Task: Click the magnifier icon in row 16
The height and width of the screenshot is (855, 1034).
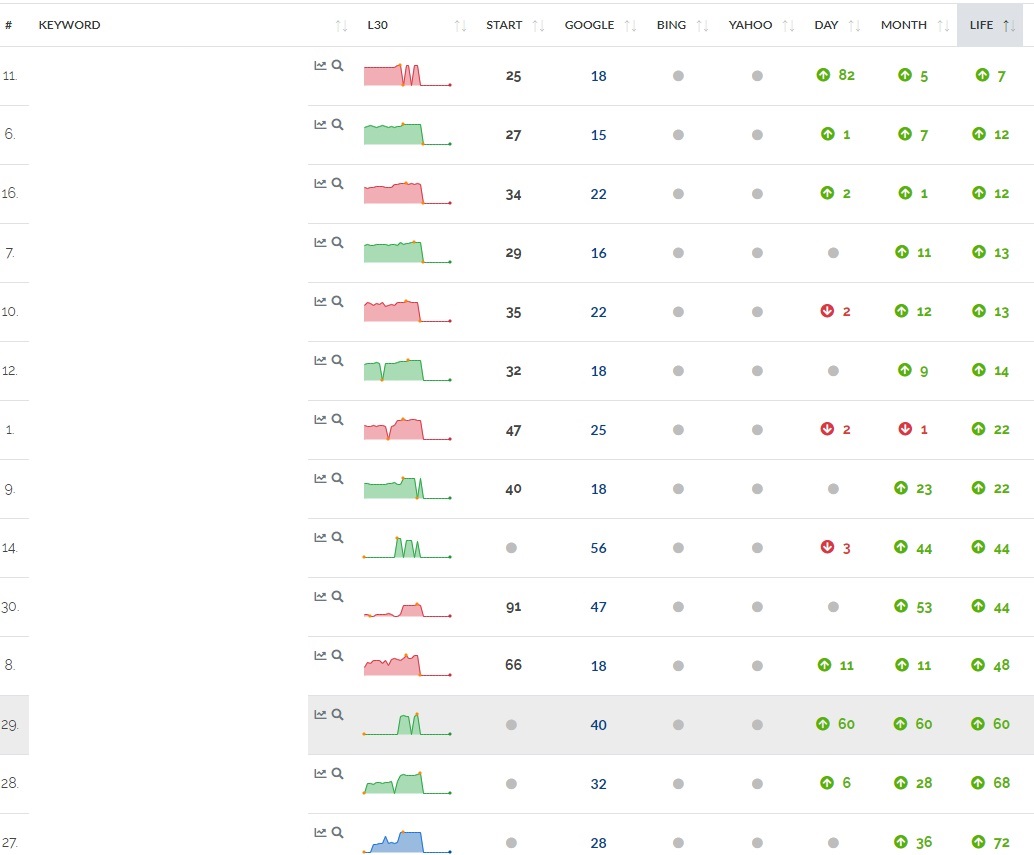Action: tap(338, 183)
